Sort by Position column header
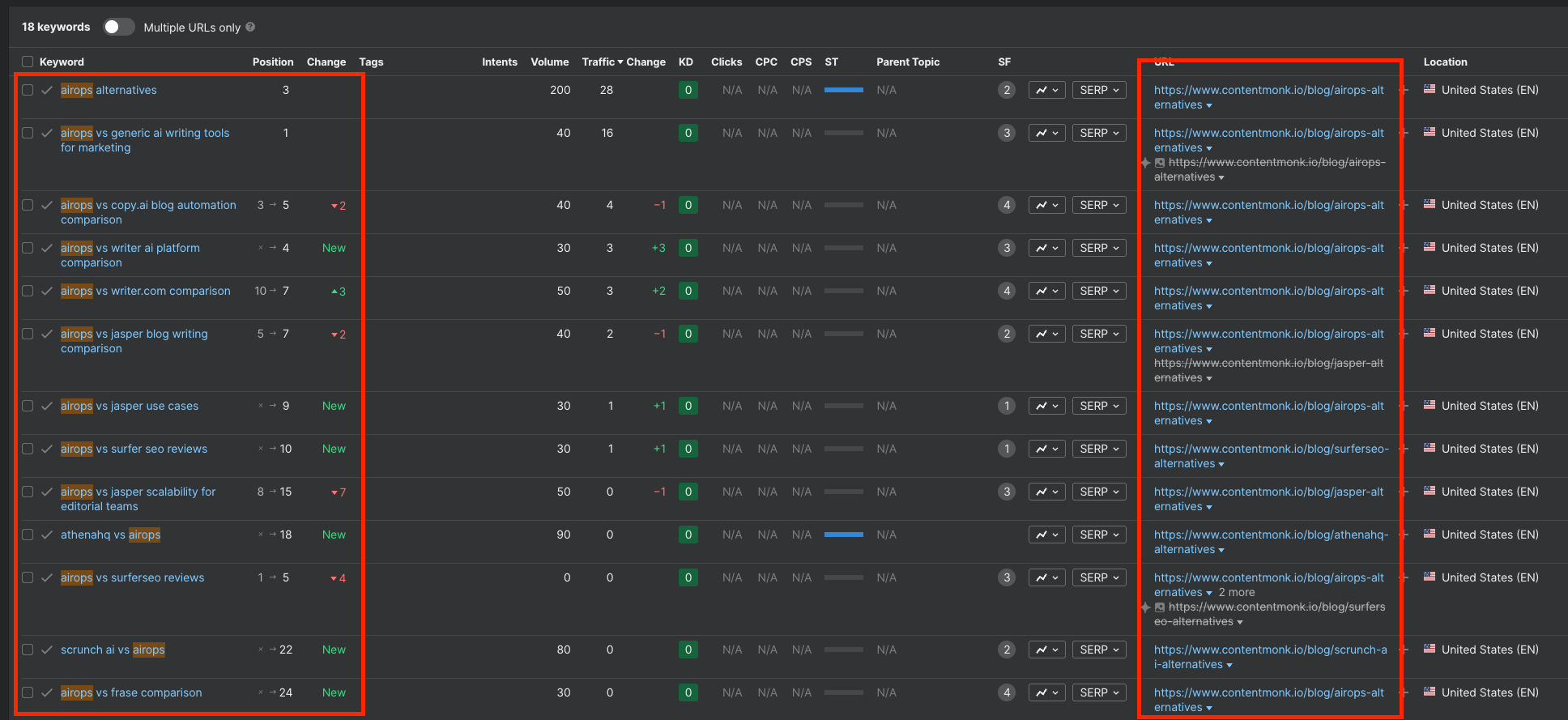1568x720 pixels. click(x=273, y=62)
